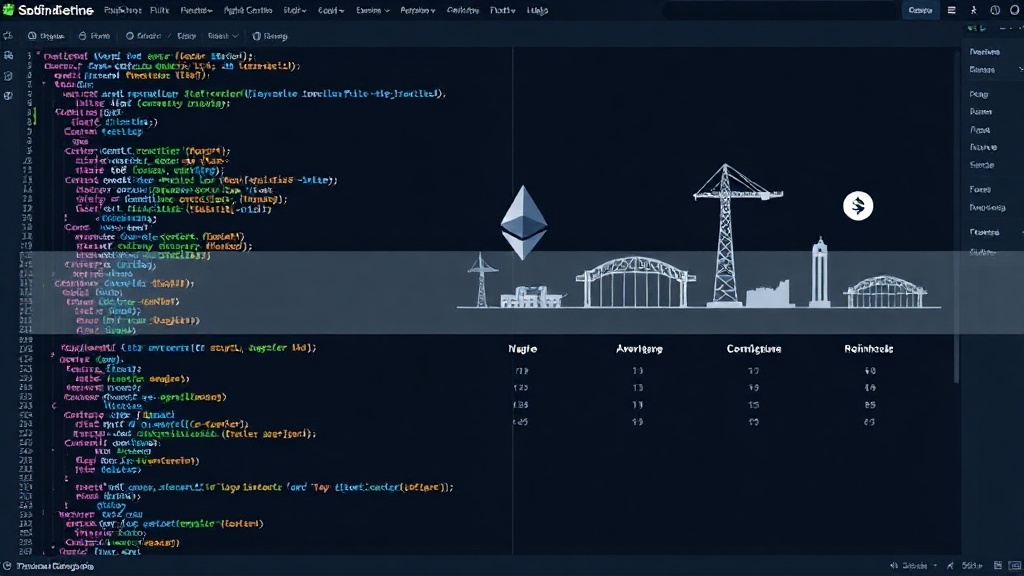Open the toolbar dropdown with the chevron arrow

click(x=223, y=36)
